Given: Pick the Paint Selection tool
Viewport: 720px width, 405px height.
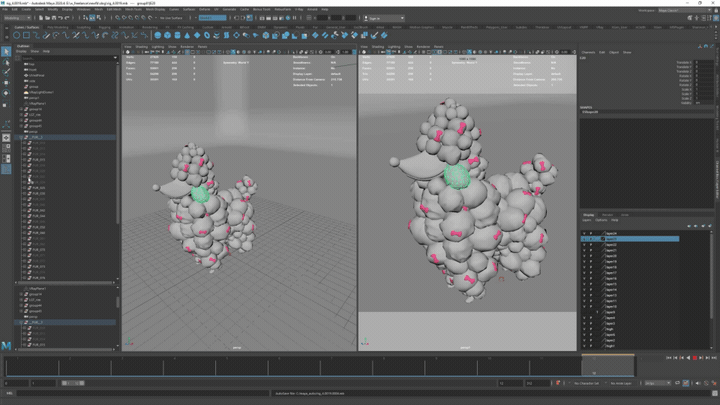Looking at the screenshot, I should 6,73.
